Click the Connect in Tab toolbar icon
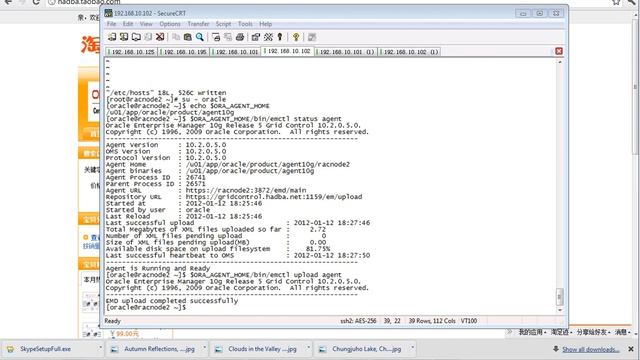 (136, 37)
